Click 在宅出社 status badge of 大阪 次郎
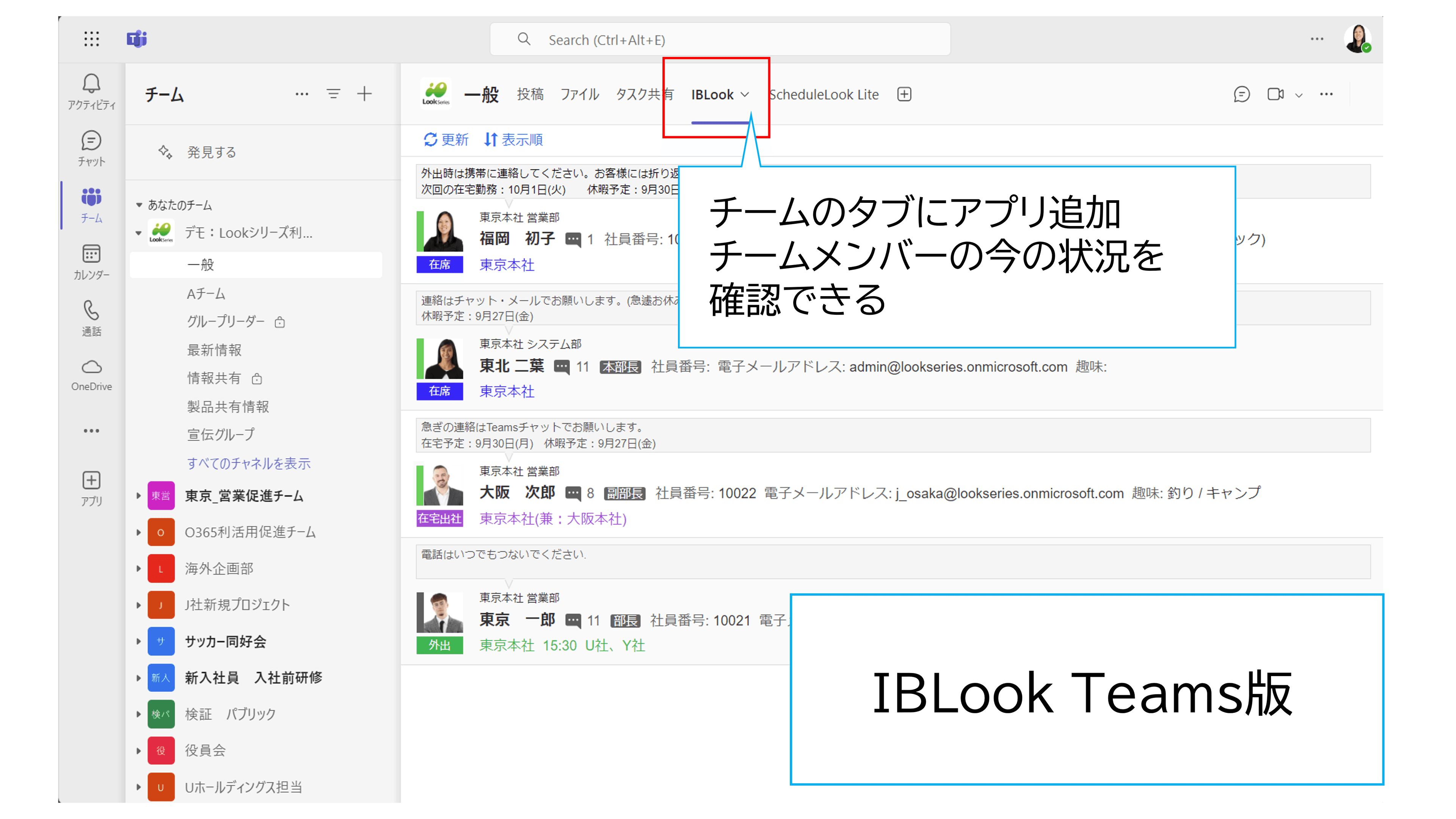1456x819 pixels. click(439, 518)
